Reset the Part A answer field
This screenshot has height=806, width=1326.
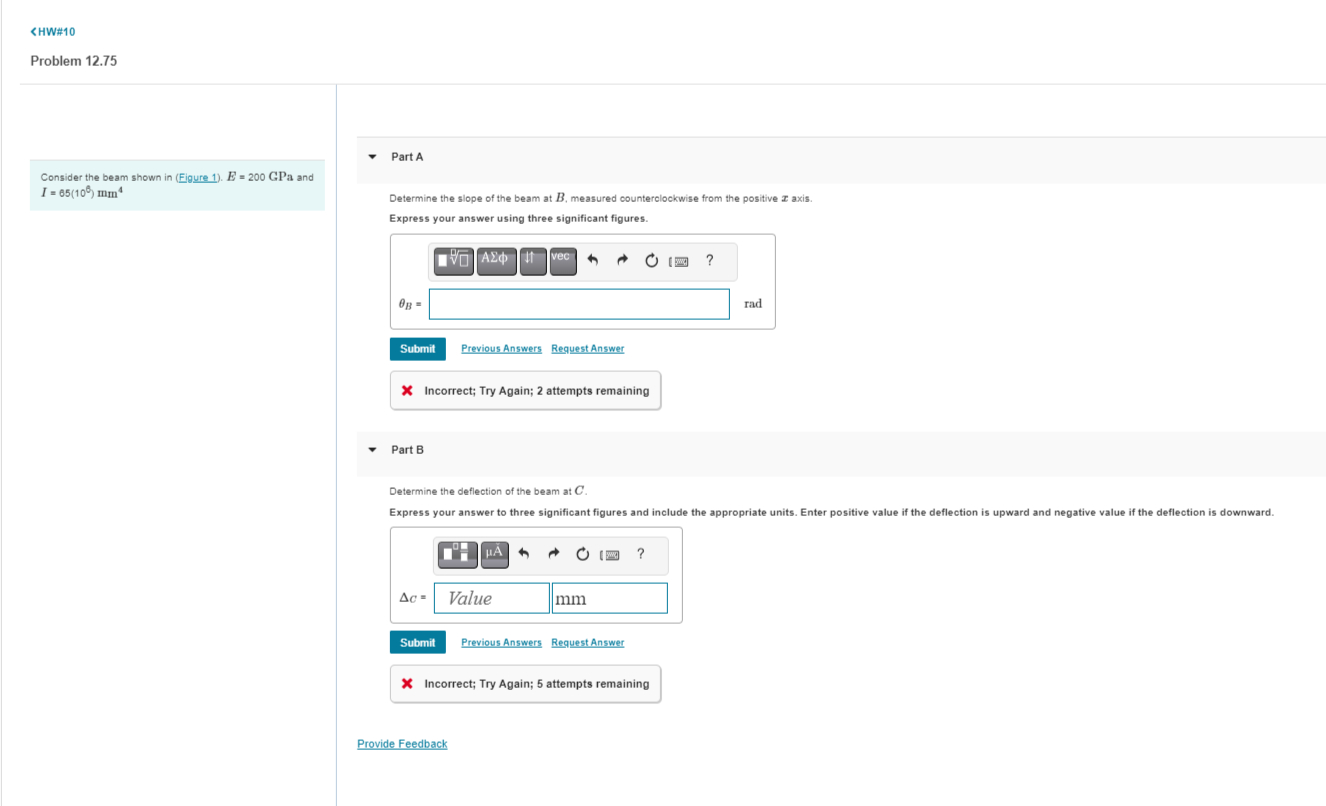[652, 261]
